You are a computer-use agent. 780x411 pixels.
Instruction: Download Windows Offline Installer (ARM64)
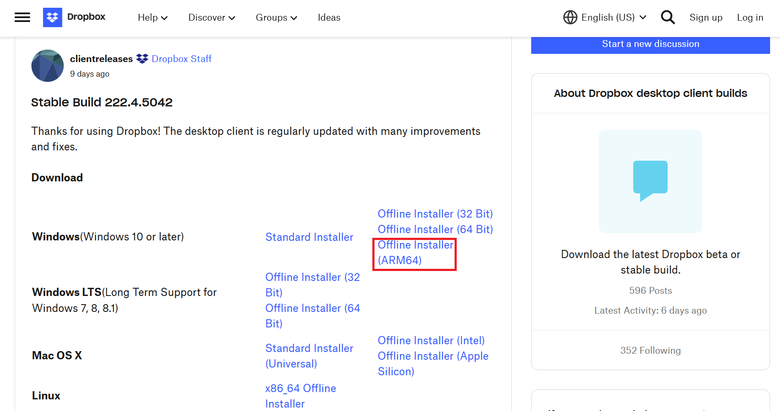[415, 252]
